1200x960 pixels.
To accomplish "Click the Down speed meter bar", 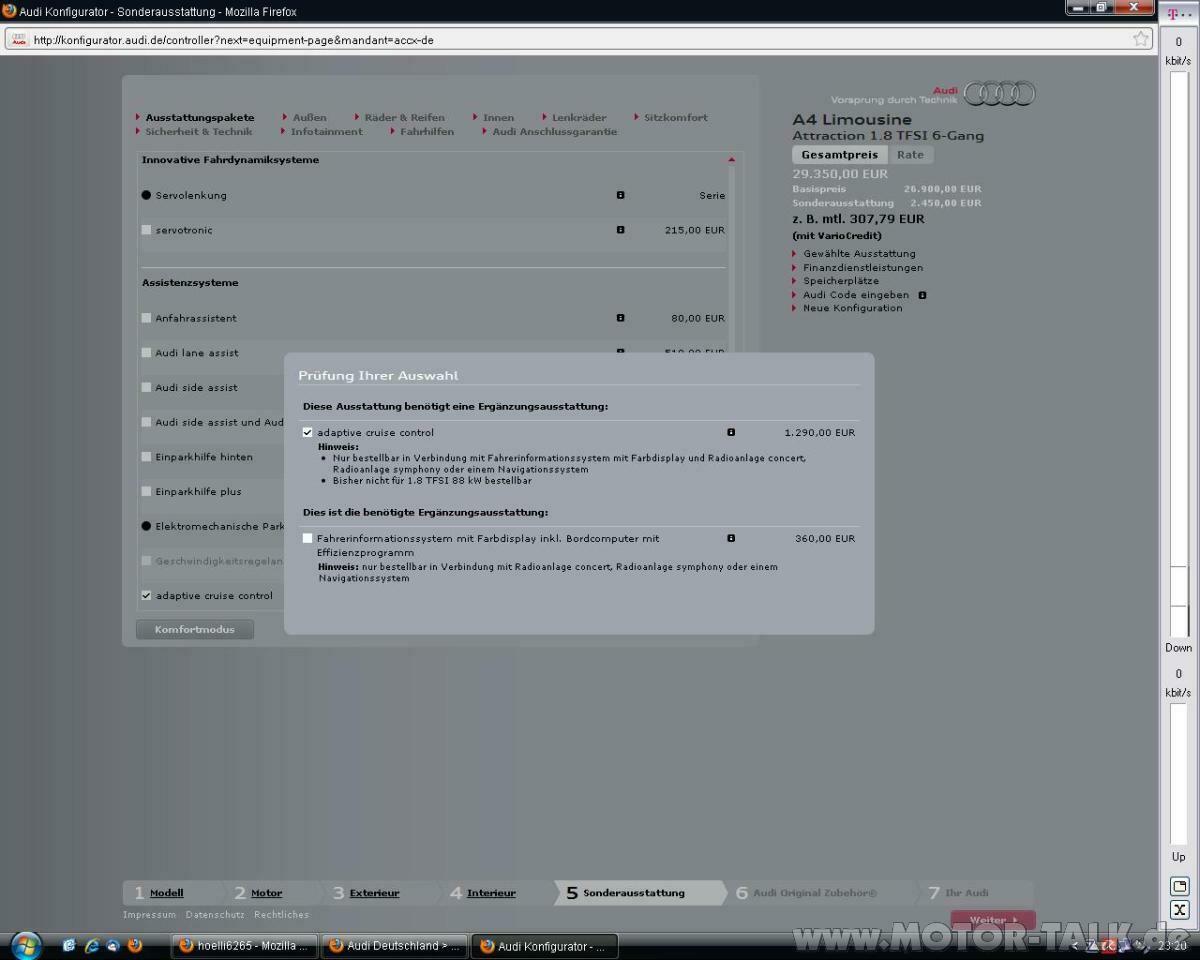I will click(1179, 354).
